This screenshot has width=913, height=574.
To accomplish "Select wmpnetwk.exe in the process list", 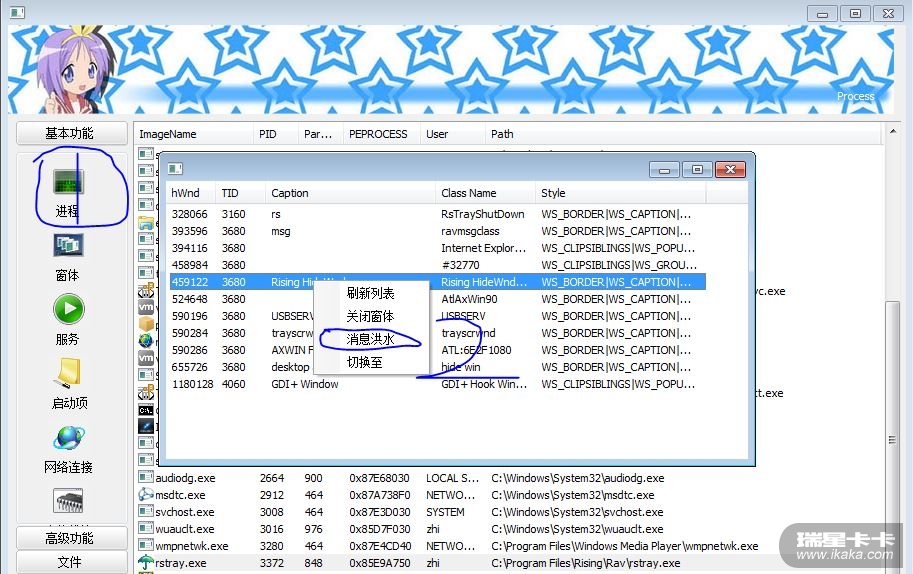I will 509,546.
